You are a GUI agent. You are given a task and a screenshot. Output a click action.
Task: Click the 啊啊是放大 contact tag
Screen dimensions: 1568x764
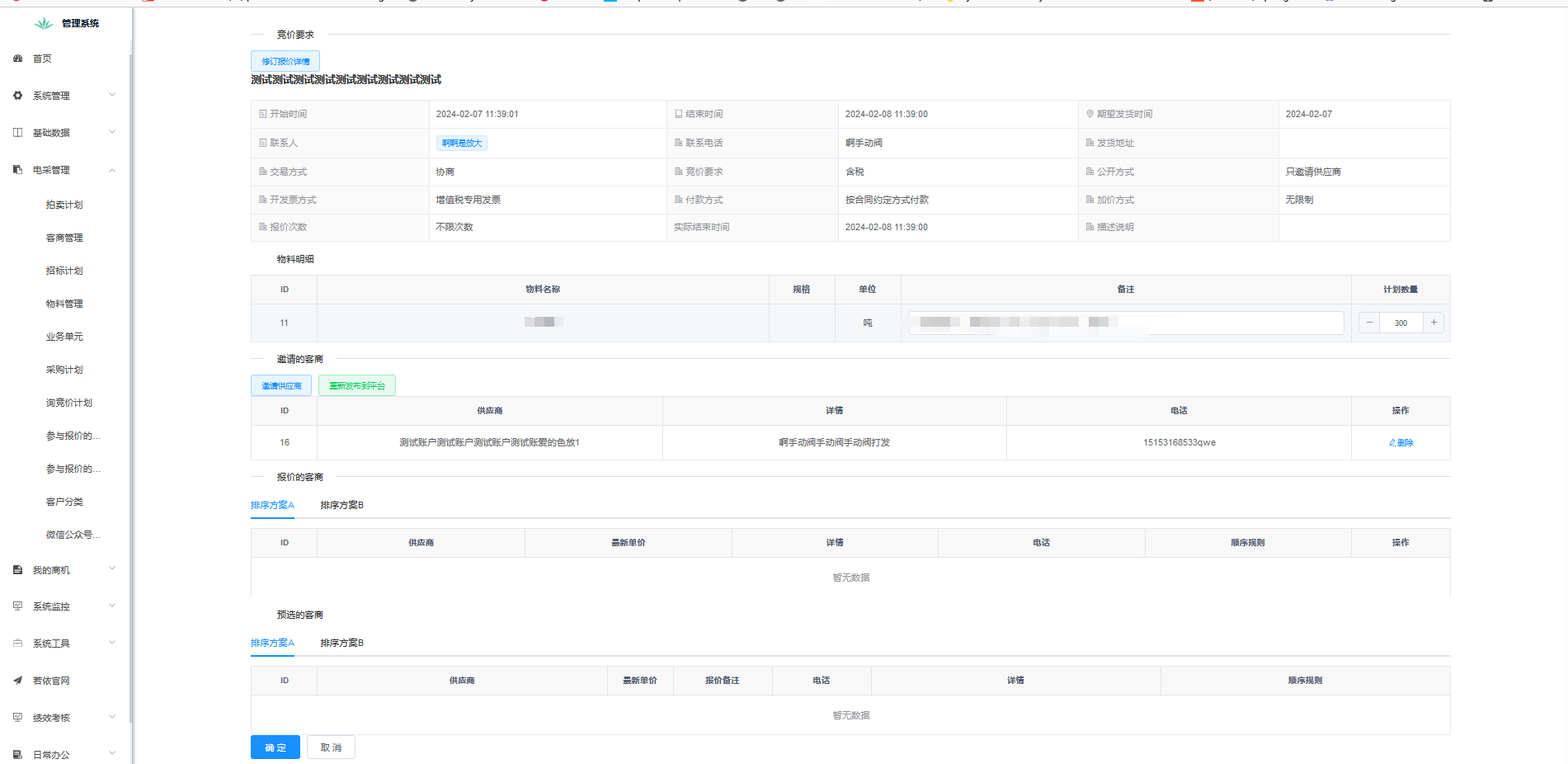coord(462,143)
